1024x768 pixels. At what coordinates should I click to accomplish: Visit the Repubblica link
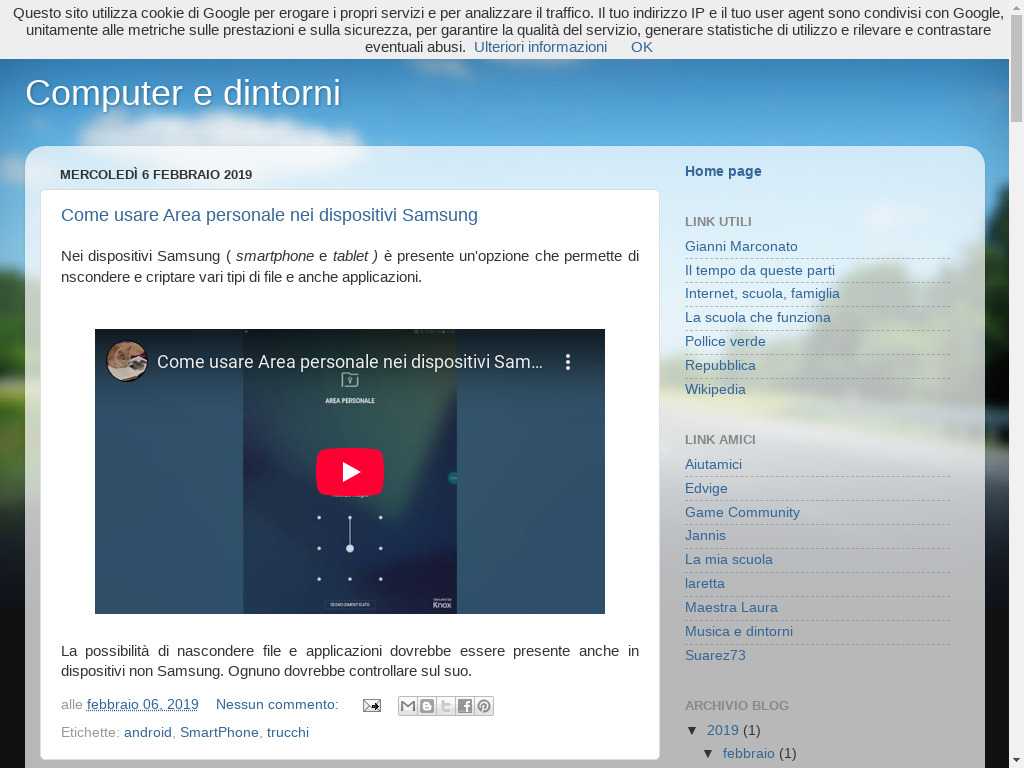coord(720,366)
